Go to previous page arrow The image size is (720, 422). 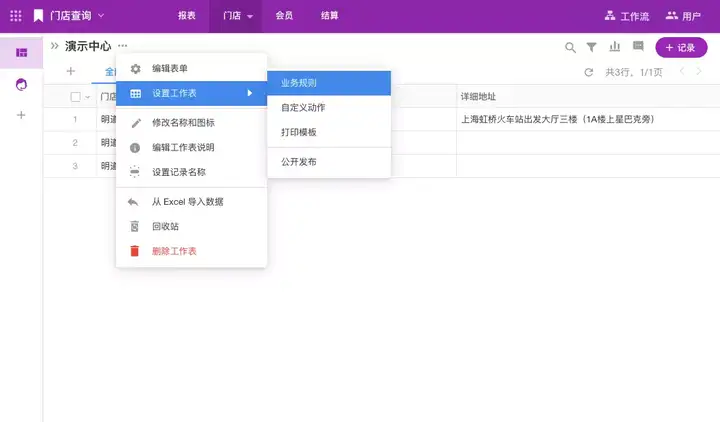[682, 71]
